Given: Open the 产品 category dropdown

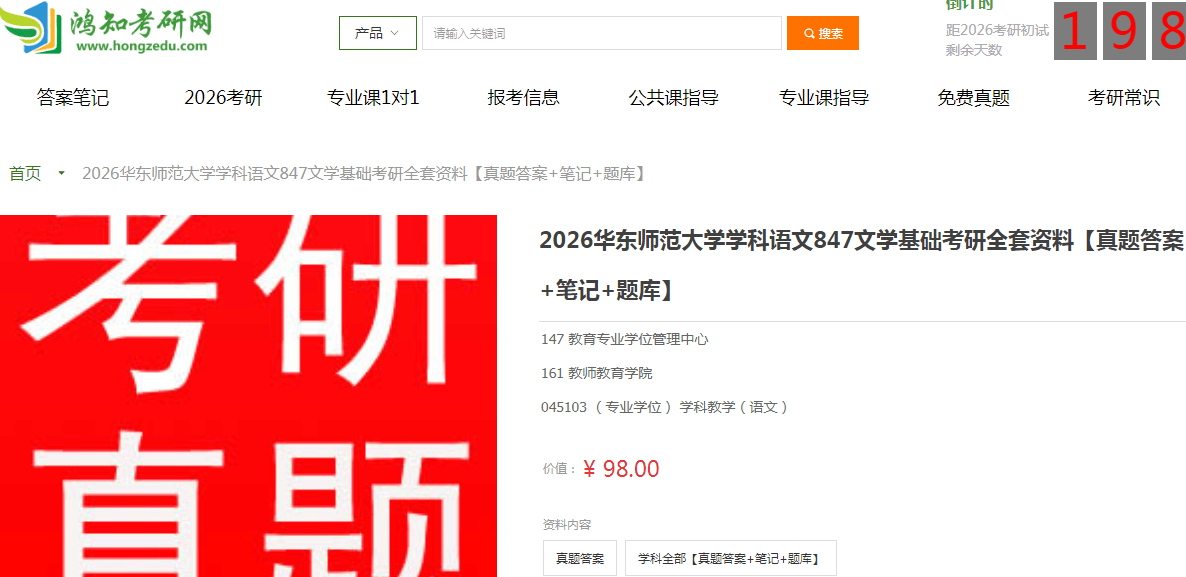Looking at the screenshot, I should pos(377,33).
